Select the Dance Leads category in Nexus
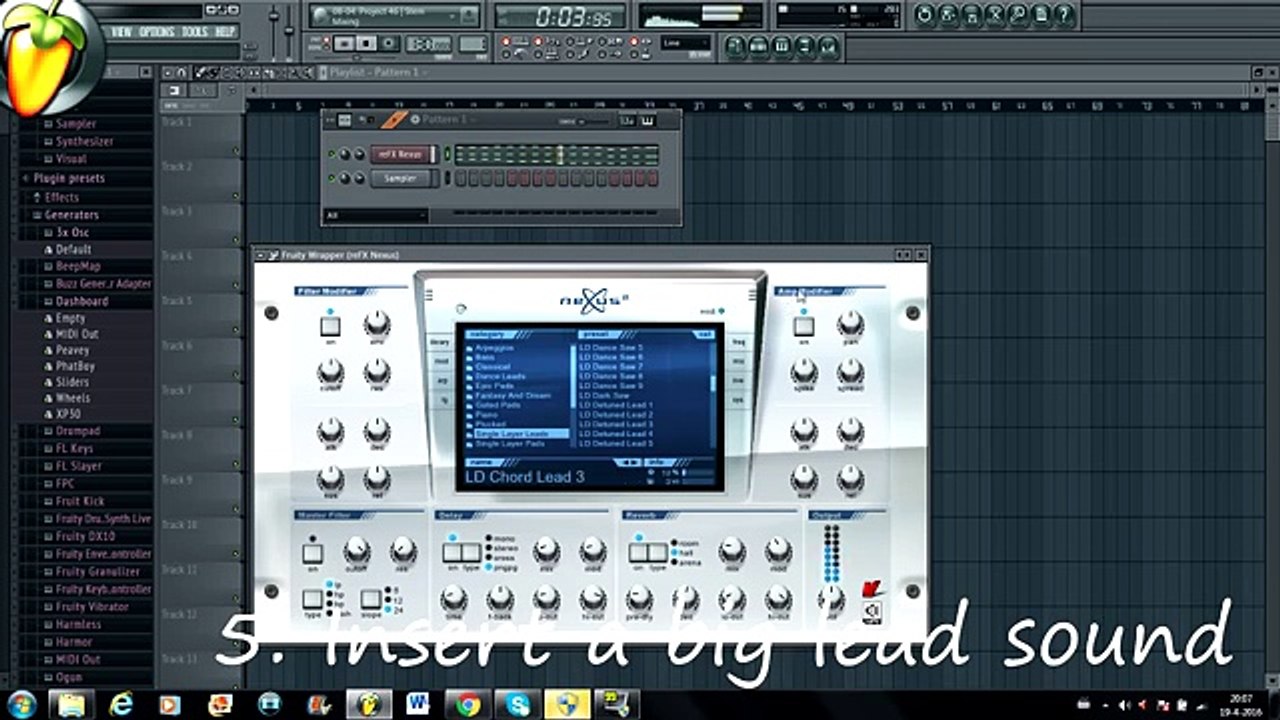Viewport: 1280px width, 720px height. 500,376
